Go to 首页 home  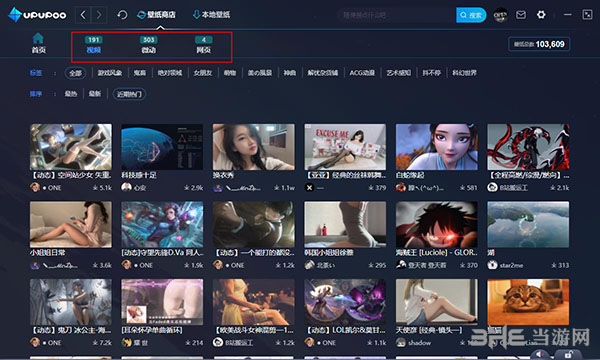click(x=38, y=43)
